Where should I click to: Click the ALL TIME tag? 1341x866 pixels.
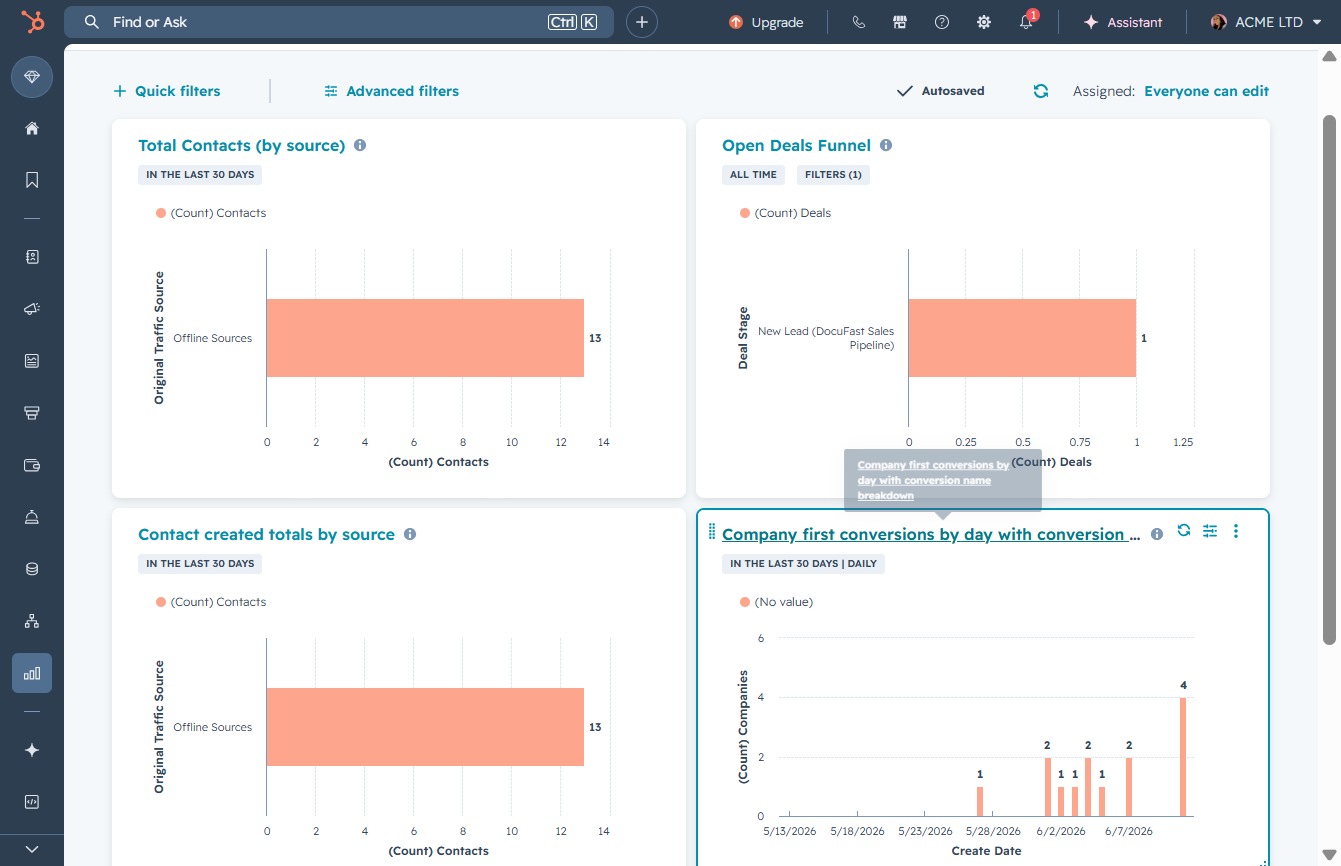[x=753, y=175]
